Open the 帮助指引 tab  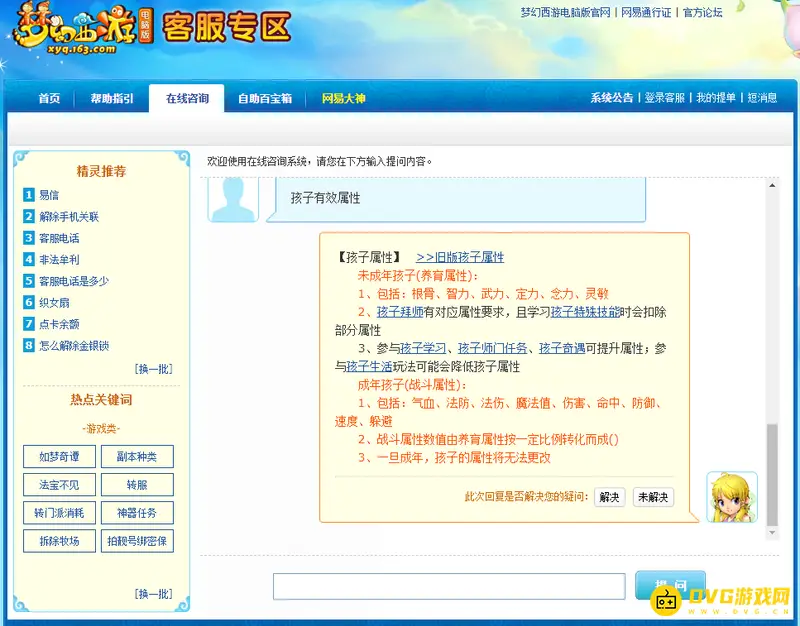tap(112, 98)
